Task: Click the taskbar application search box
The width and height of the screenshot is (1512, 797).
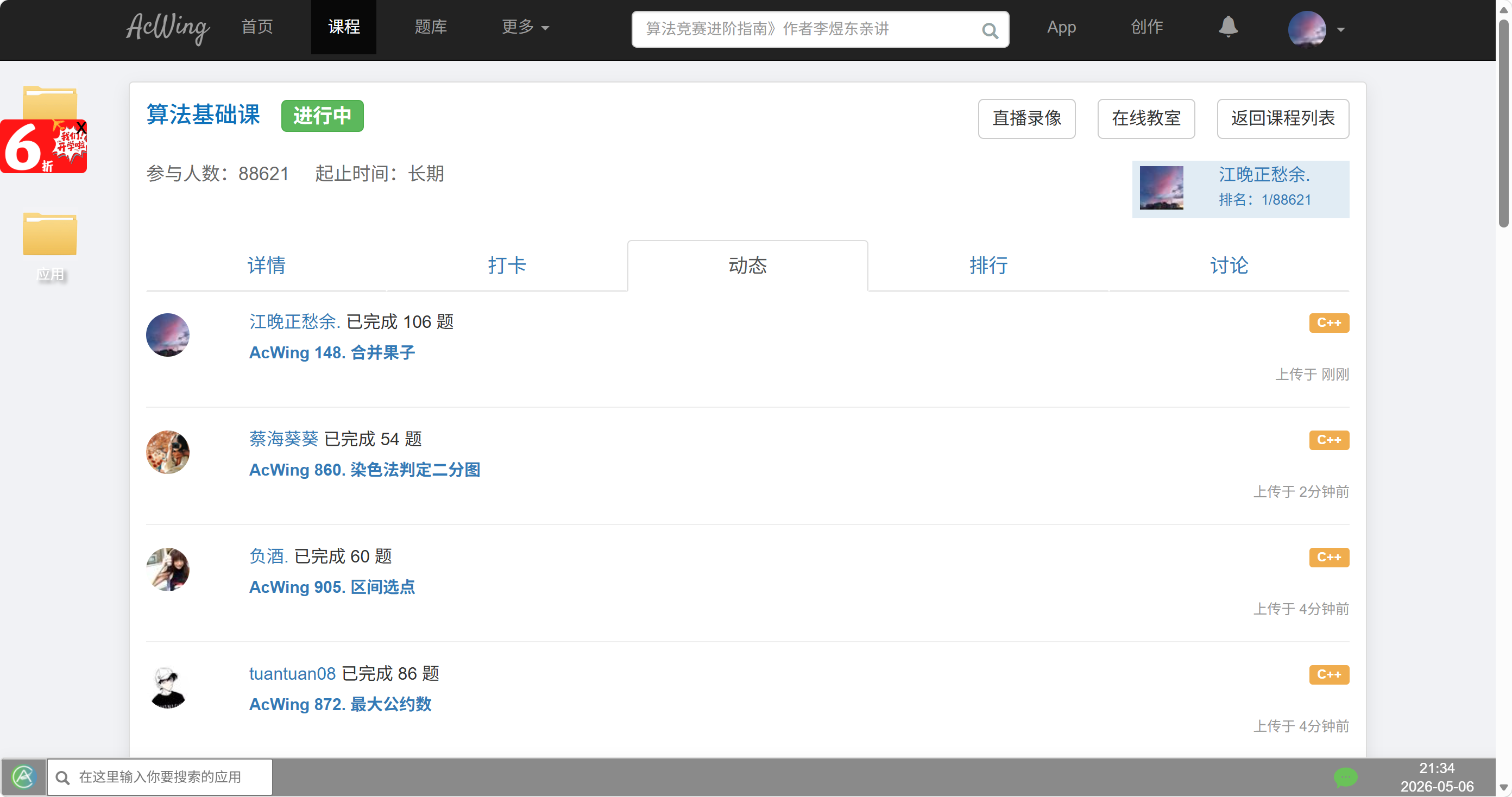Action: pos(160,777)
